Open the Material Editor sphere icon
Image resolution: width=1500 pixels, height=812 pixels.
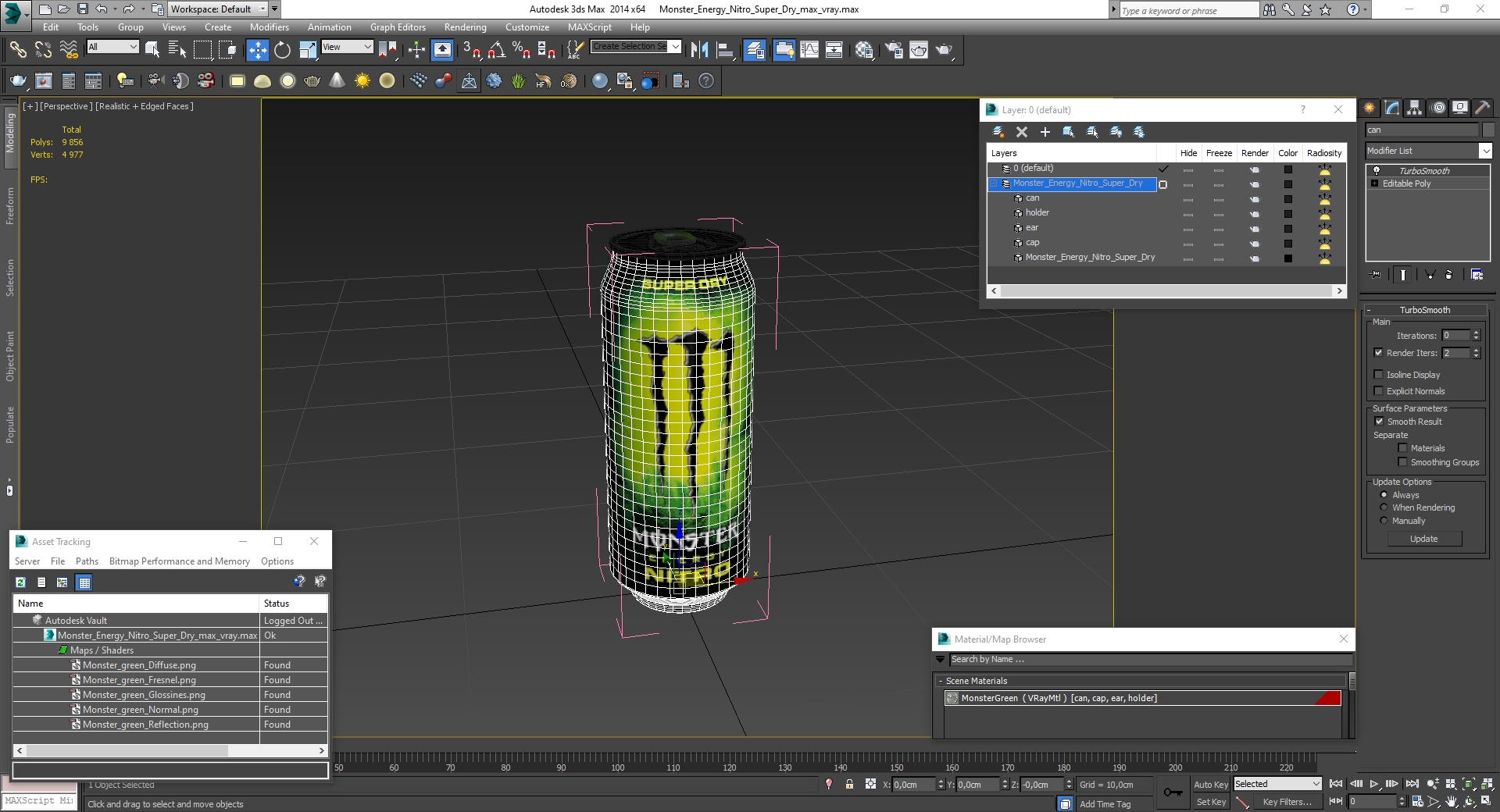[863, 50]
